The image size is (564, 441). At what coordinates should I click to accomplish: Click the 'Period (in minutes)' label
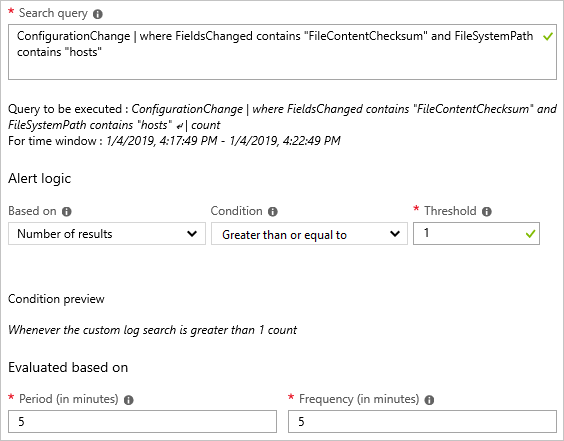[x=68, y=399]
